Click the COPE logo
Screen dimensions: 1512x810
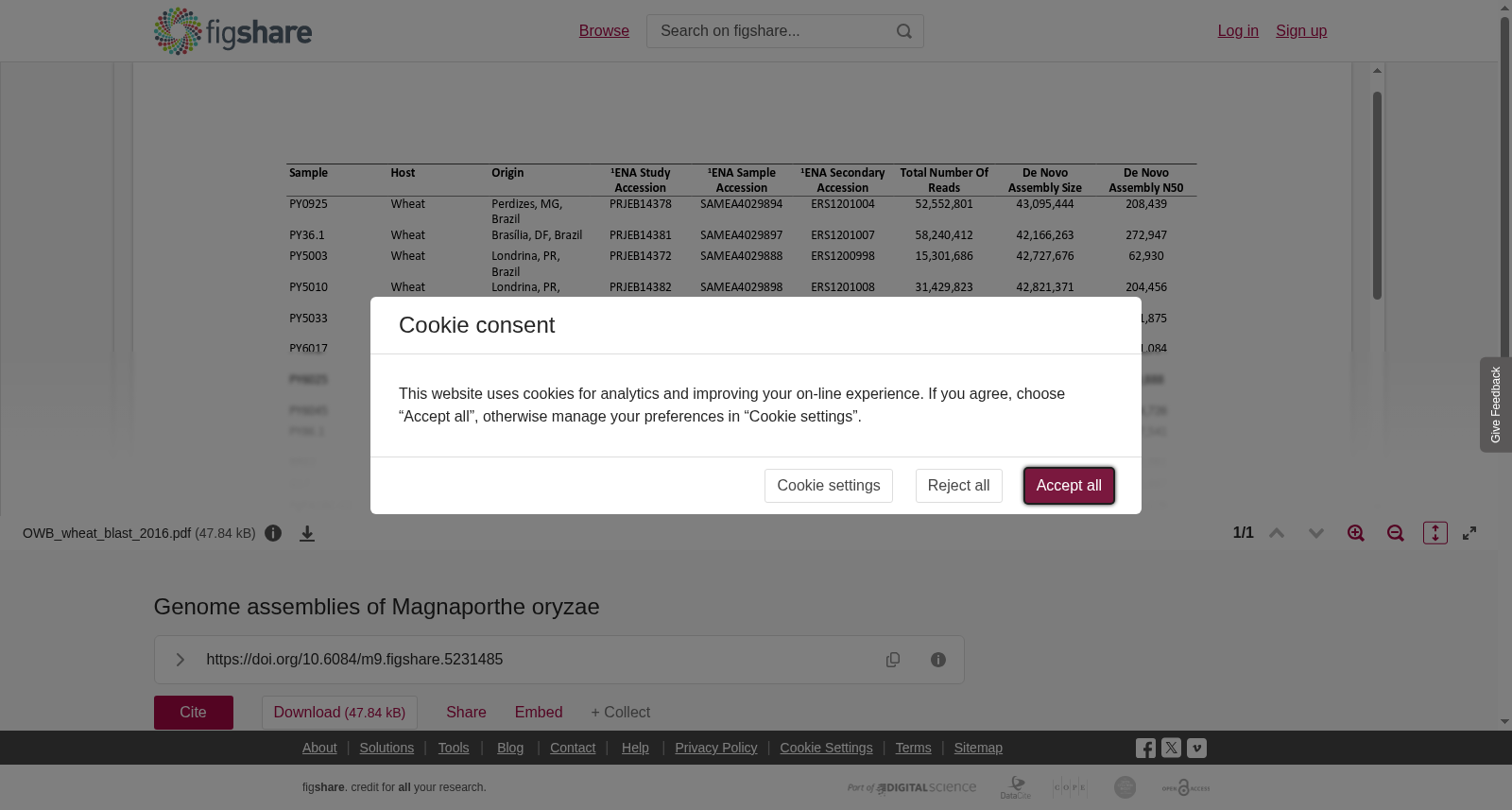point(1070,787)
